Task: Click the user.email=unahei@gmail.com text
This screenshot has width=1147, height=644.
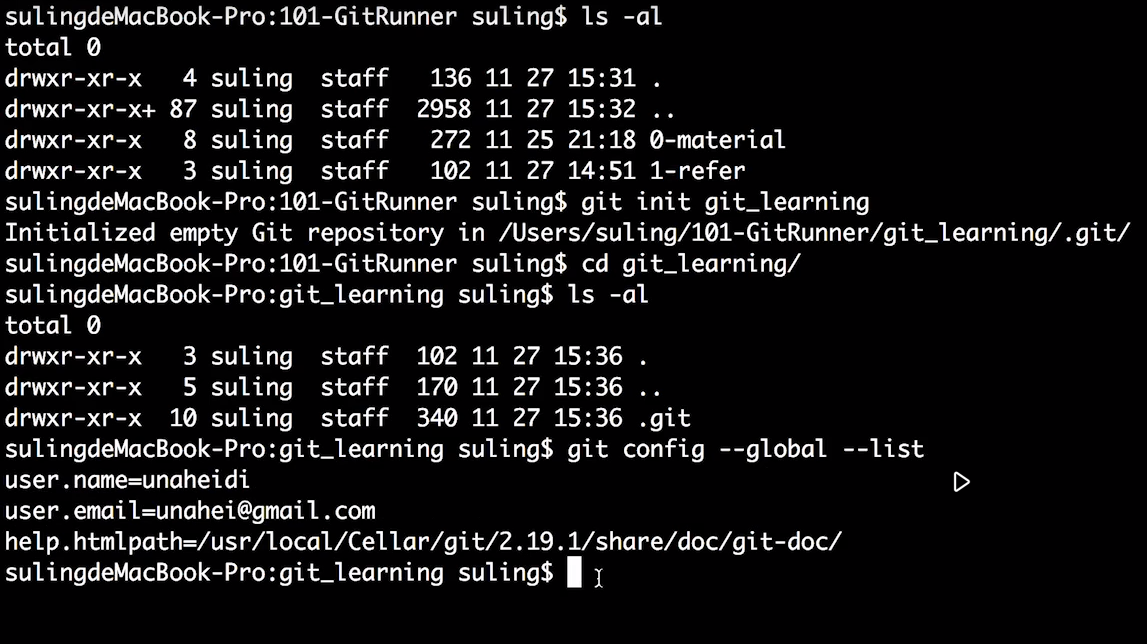Action: pos(190,511)
